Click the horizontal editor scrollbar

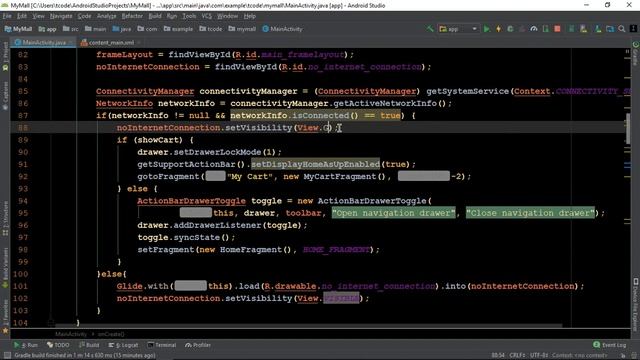click(x=308, y=325)
